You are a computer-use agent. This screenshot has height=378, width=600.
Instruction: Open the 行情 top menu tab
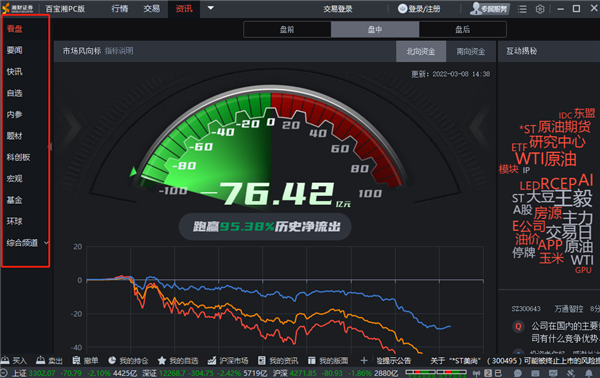click(x=120, y=8)
